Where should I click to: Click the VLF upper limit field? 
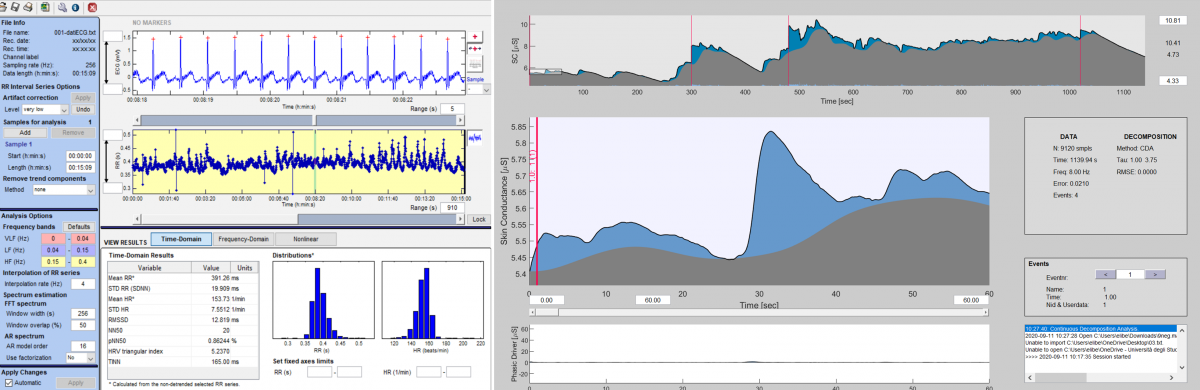pos(83,238)
